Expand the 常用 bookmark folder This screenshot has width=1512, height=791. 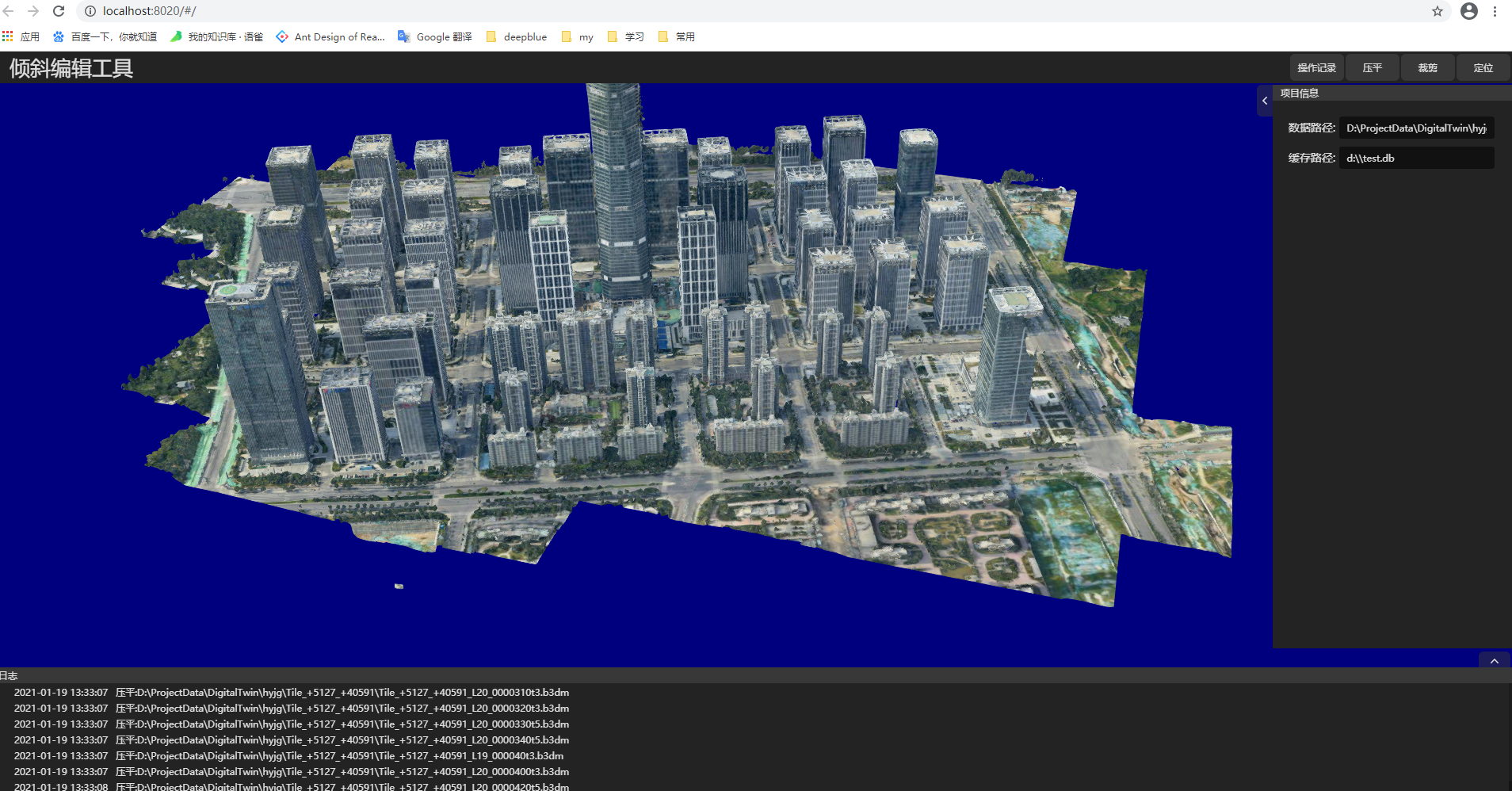point(677,36)
